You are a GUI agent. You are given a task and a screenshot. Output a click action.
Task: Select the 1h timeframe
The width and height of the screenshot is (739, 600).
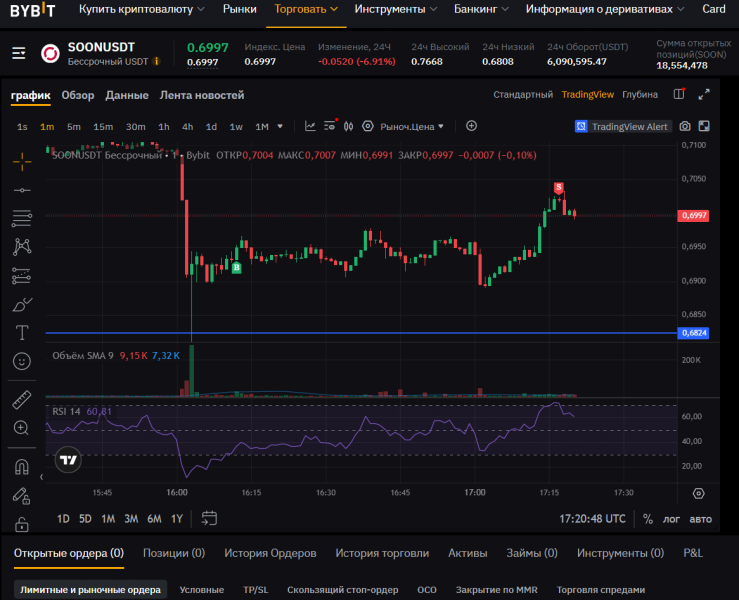[164, 127]
